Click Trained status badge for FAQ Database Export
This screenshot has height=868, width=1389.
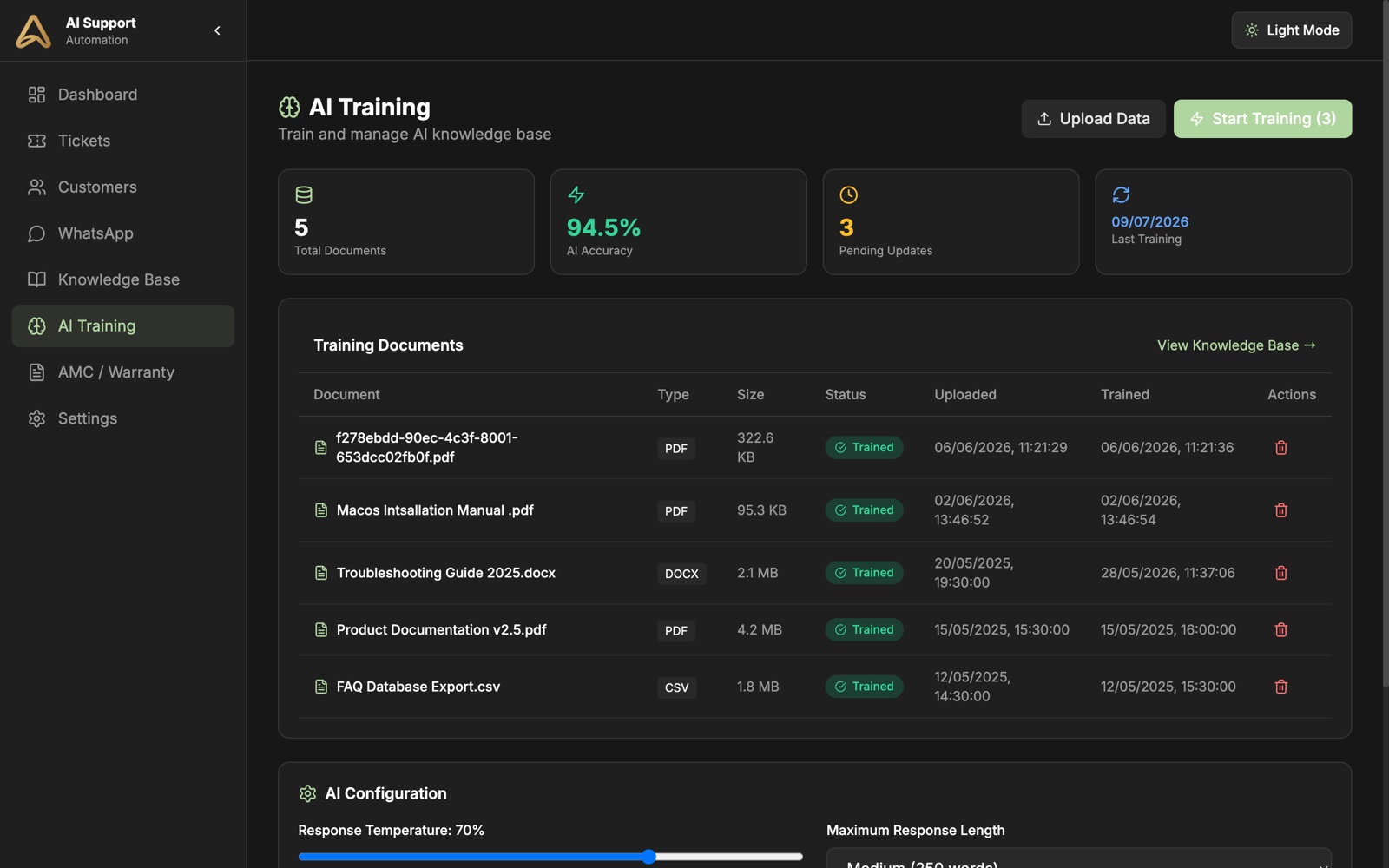pyautogui.click(x=864, y=687)
